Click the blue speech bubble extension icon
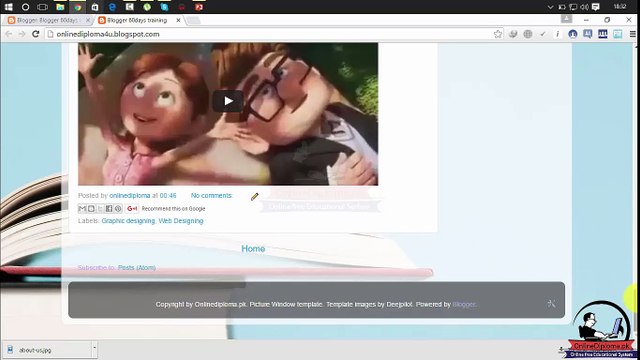The image size is (640, 360). (588, 34)
